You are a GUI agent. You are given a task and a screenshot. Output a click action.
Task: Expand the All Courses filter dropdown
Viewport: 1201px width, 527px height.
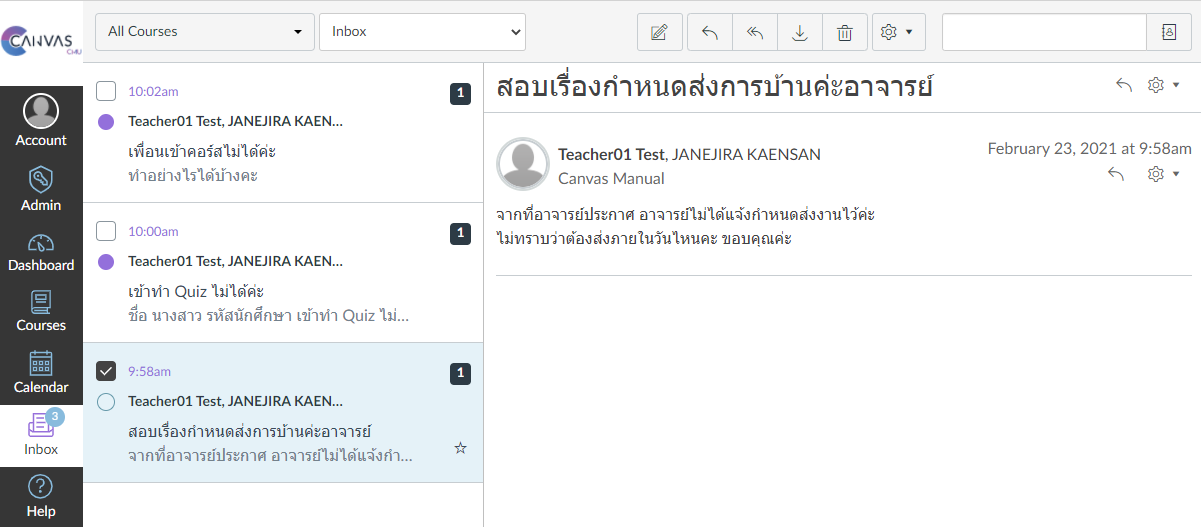(x=204, y=32)
